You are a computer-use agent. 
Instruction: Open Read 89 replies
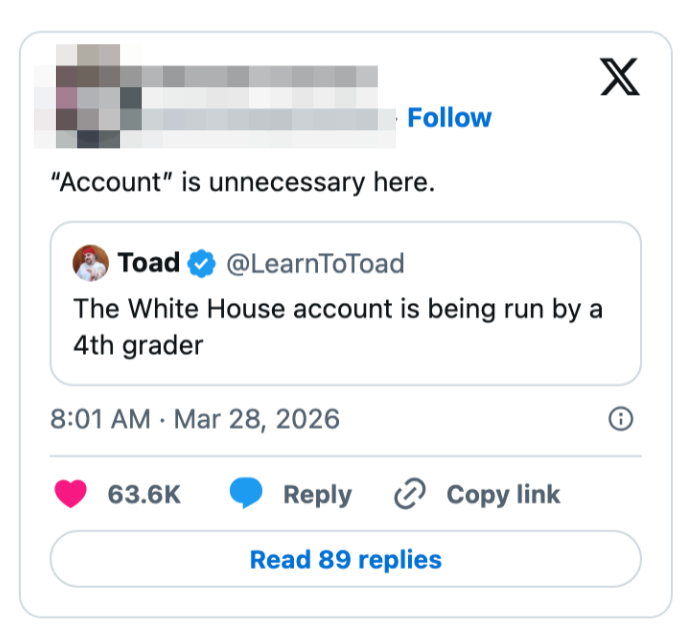[345, 559]
